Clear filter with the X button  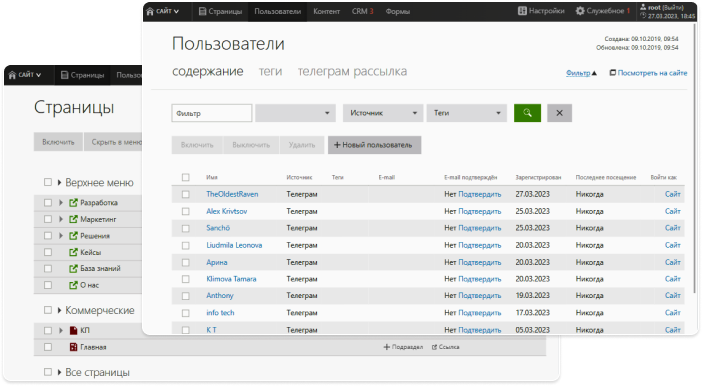pyautogui.click(x=559, y=113)
